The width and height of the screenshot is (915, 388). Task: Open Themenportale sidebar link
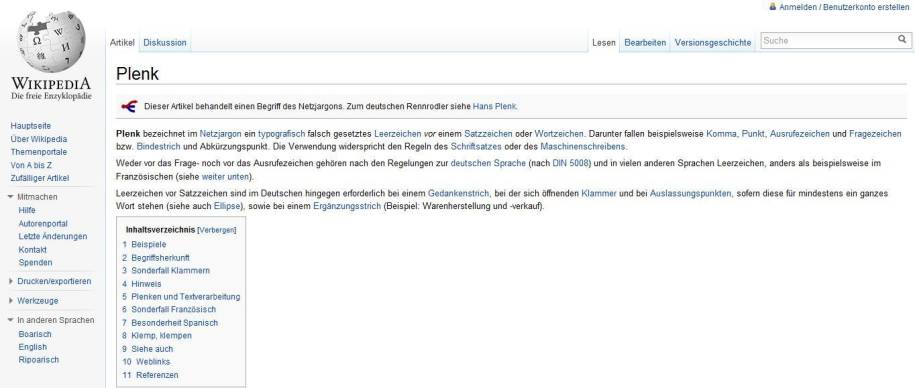click(x=39, y=152)
